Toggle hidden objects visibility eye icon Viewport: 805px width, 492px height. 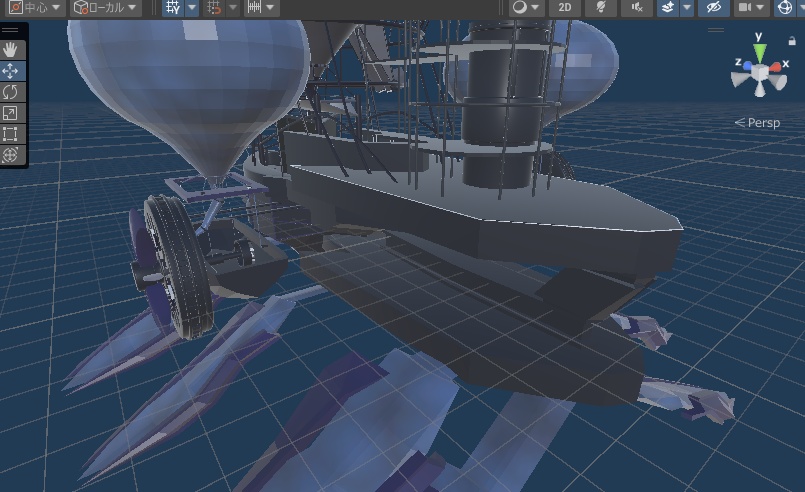tap(714, 8)
